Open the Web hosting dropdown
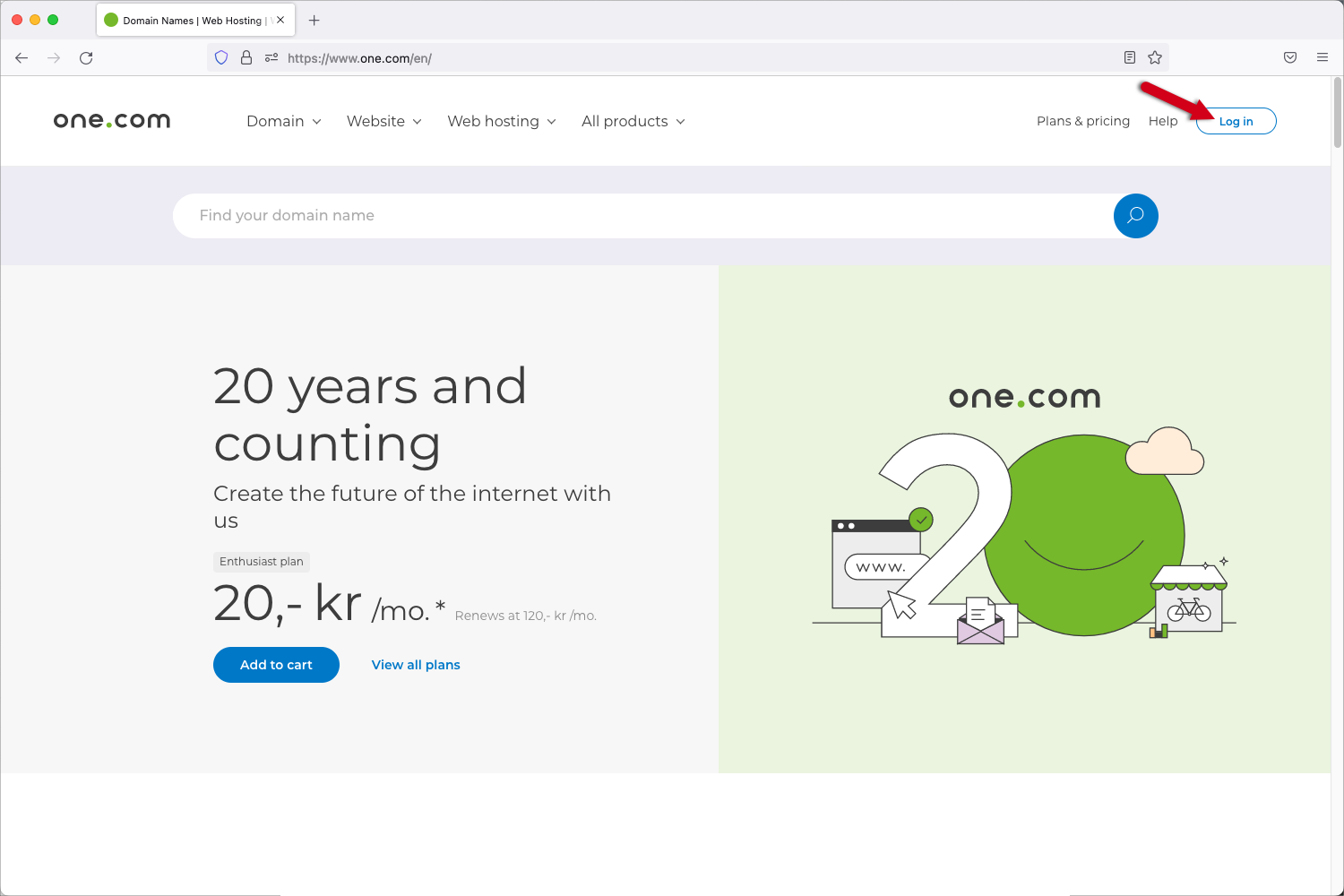Screen dimensions: 1344x896 [x=502, y=122]
